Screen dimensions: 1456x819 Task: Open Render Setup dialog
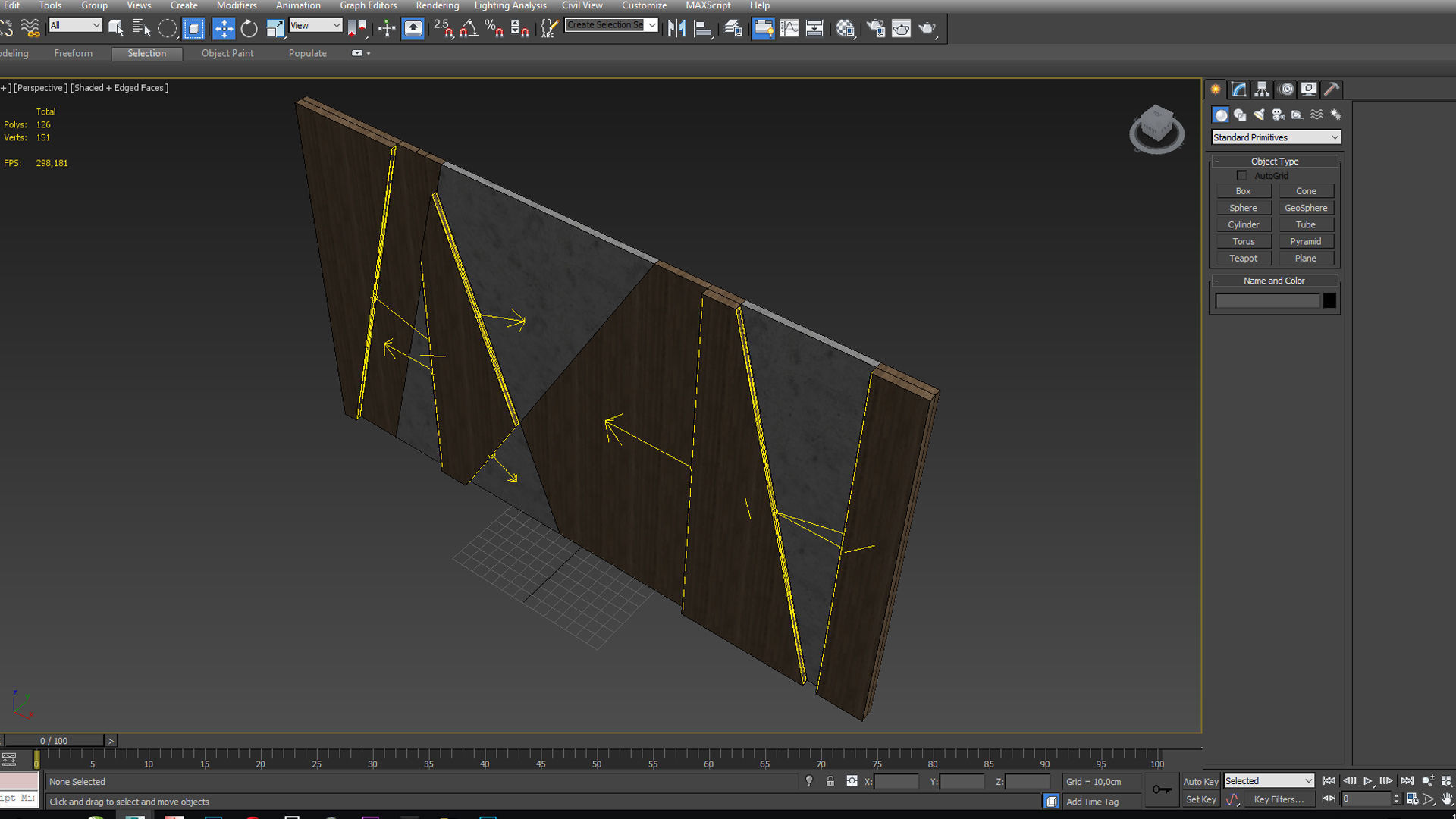[876, 29]
